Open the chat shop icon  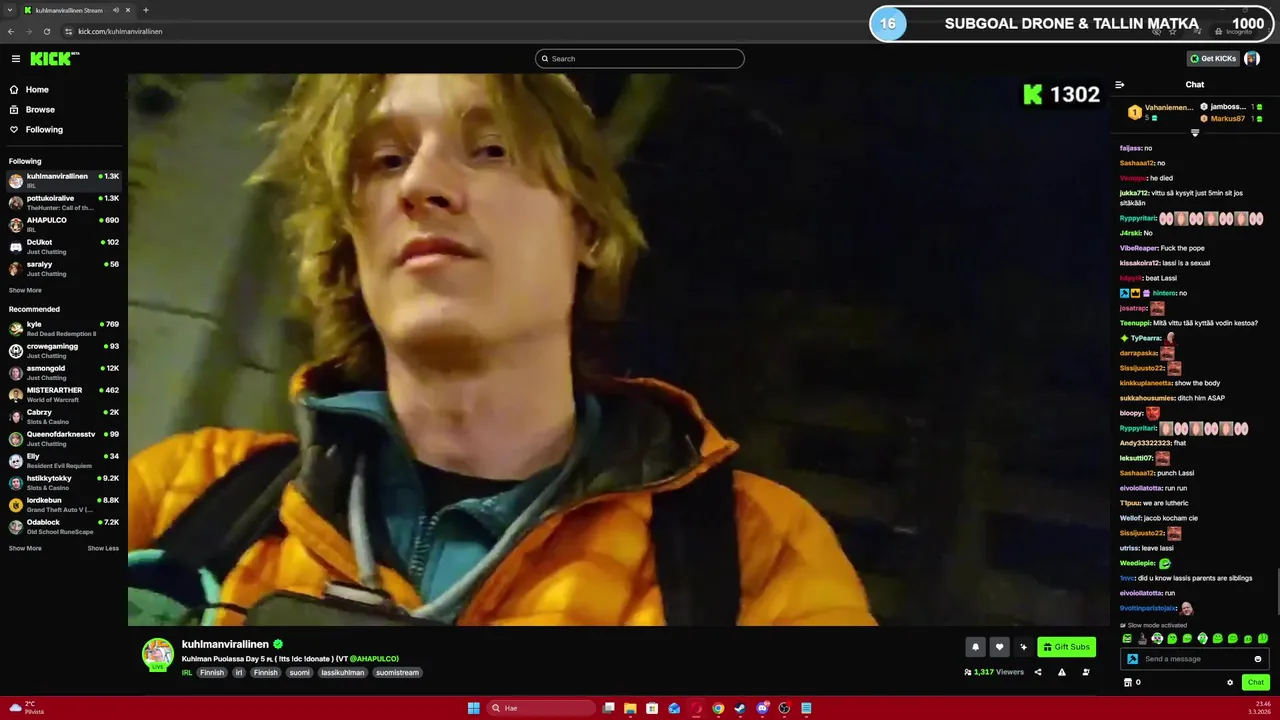[x=1128, y=683]
